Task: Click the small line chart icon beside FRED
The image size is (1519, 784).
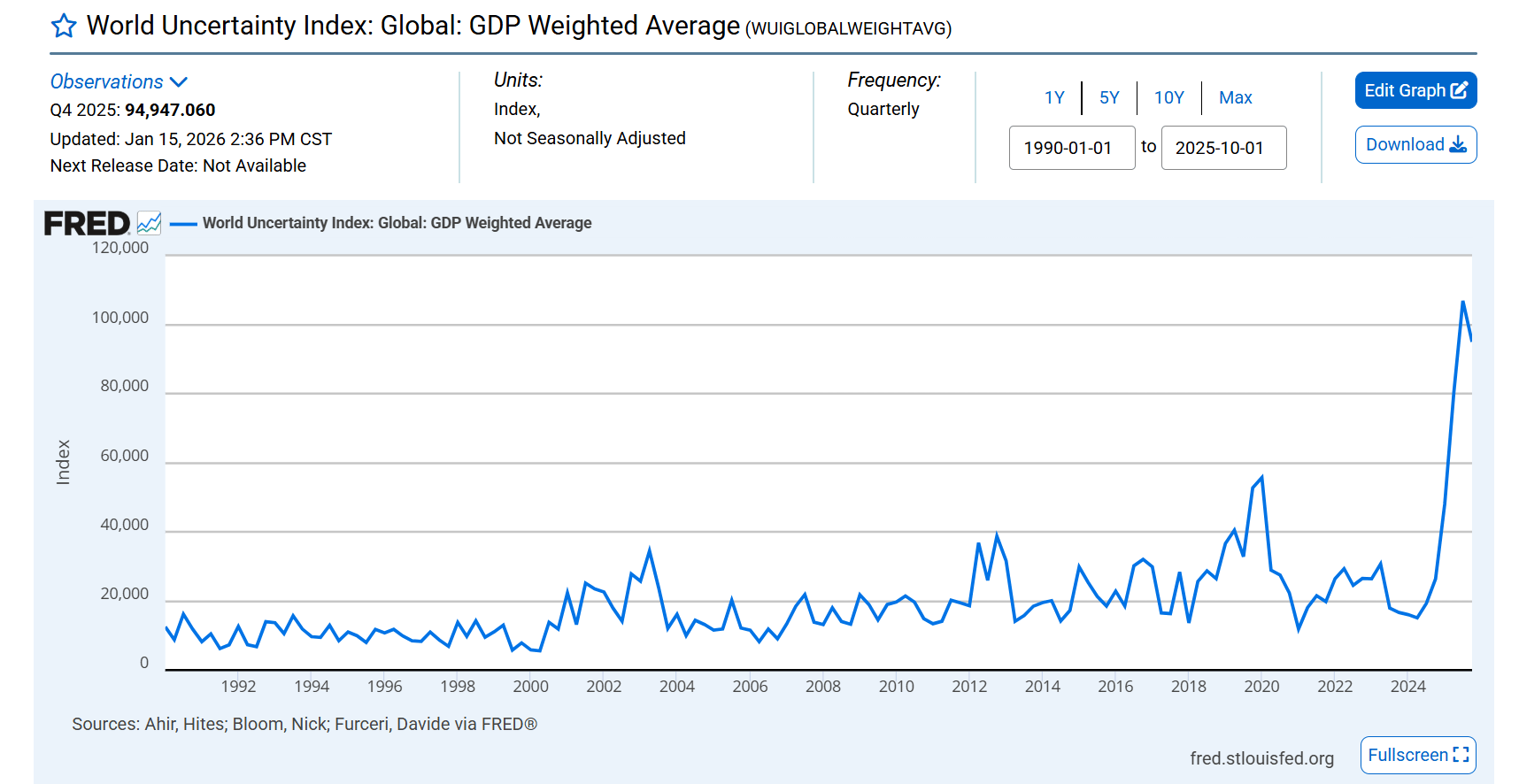Action: [x=149, y=223]
